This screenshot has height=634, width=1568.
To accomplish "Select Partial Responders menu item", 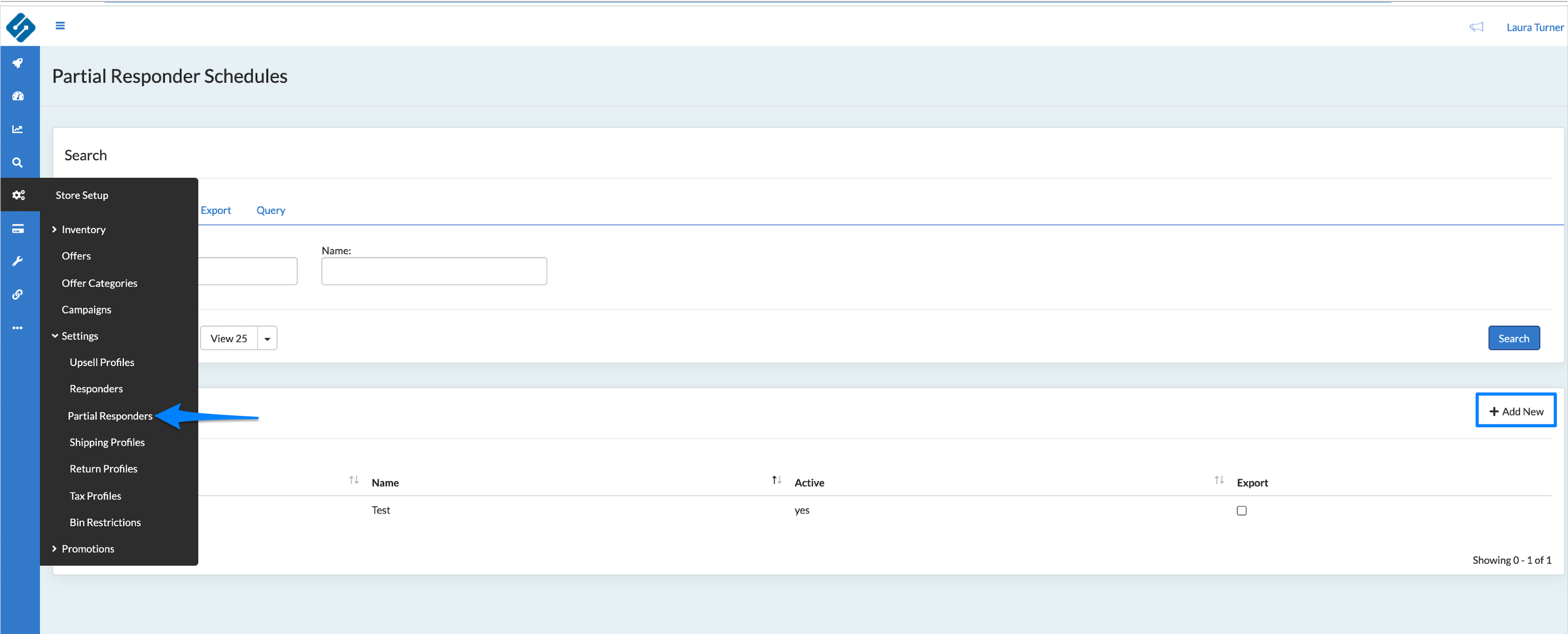I will point(109,416).
